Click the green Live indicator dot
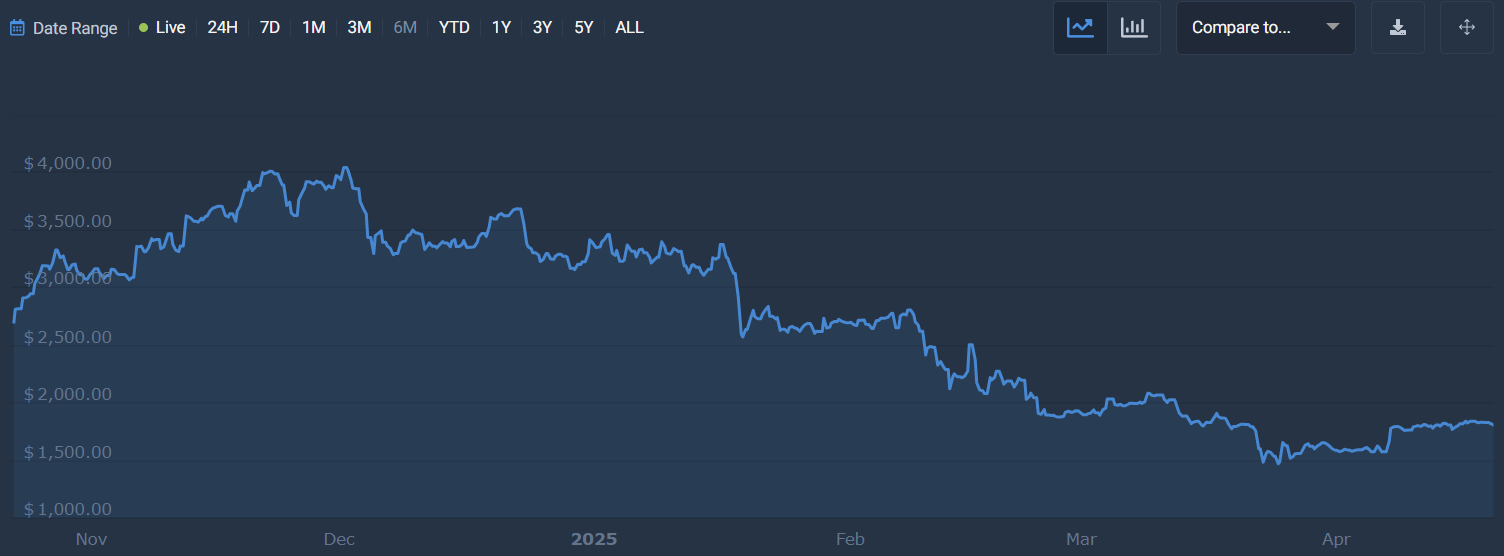The image size is (1504, 556). [x=144, y=28]
